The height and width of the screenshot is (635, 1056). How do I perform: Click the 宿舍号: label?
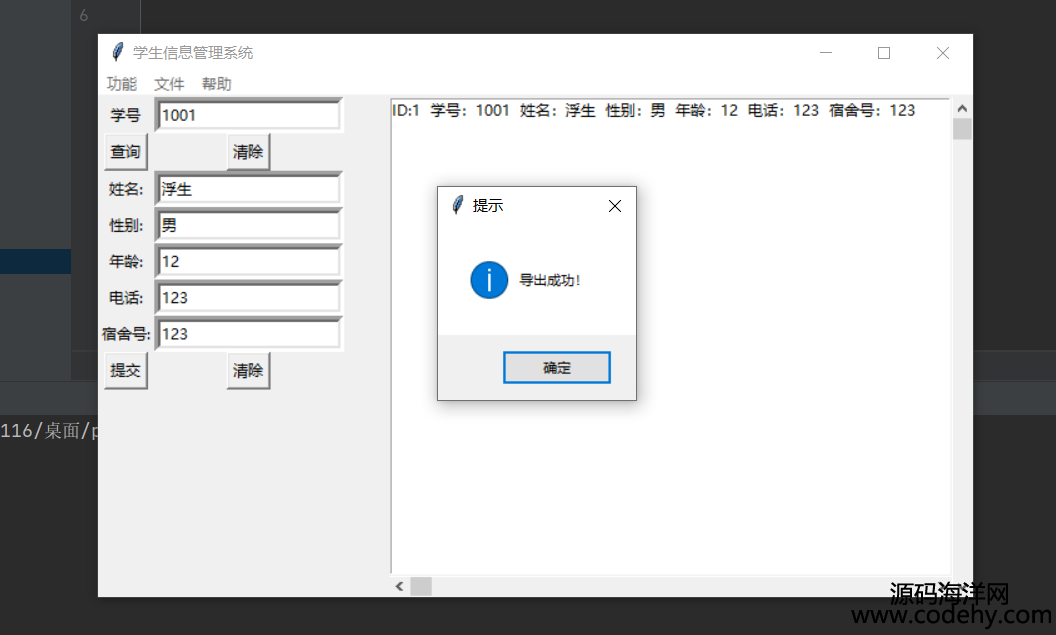[127, 334]
